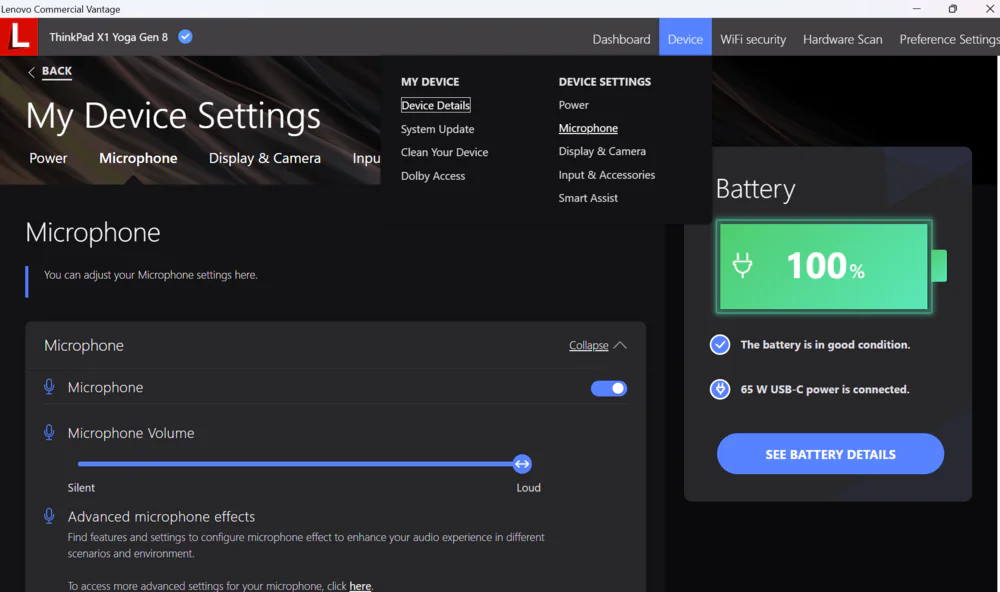Click the 'here' advanced settings link
The height and width of the screenshot is (592, 1000).
(360, 586)
